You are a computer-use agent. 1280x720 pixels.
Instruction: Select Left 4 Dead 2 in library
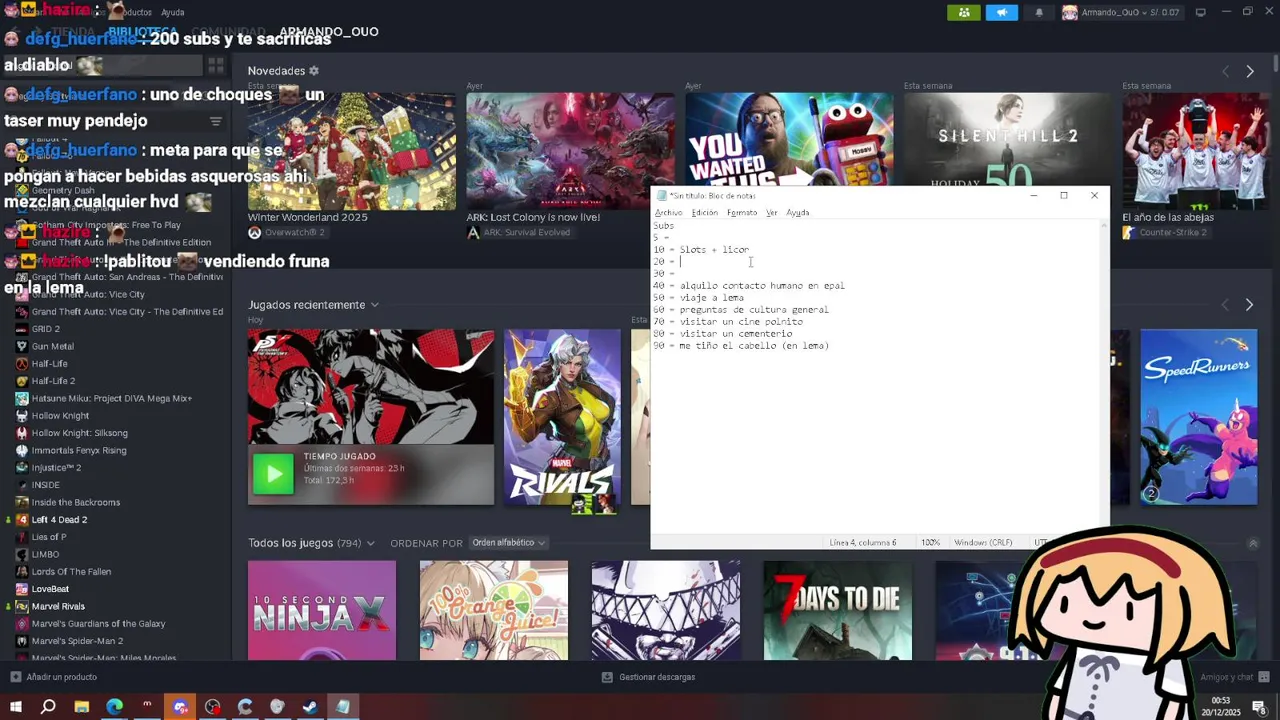coord(59,520)
